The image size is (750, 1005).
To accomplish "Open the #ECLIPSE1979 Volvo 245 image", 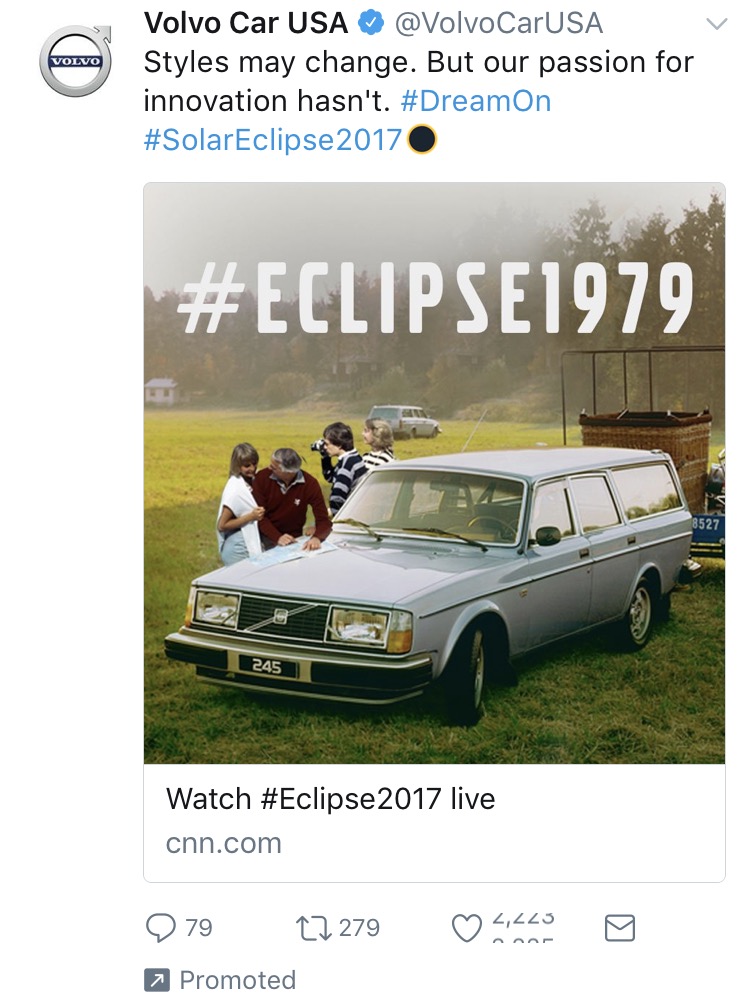I will (x=434, y=473).
